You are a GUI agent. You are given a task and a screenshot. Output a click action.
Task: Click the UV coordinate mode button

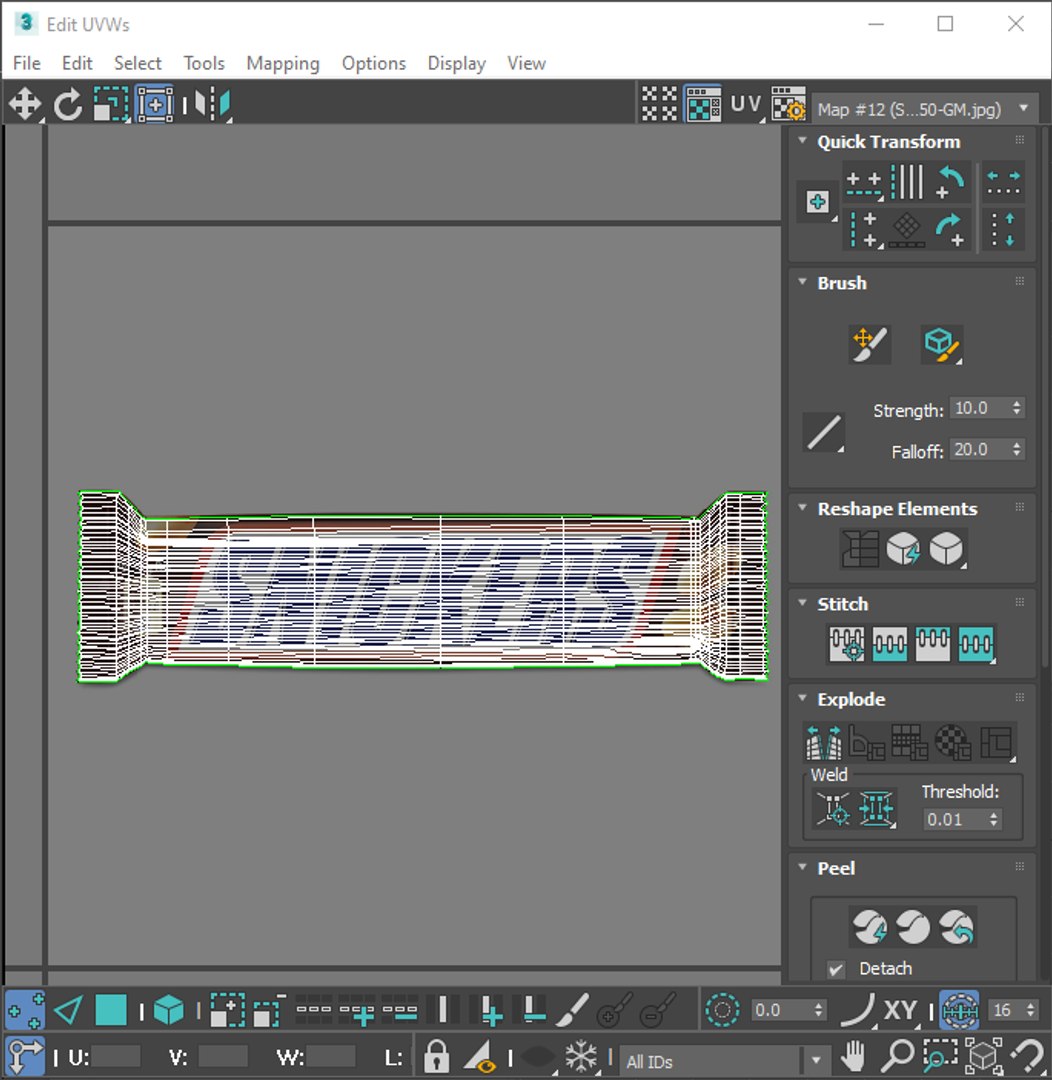point(745,104)
